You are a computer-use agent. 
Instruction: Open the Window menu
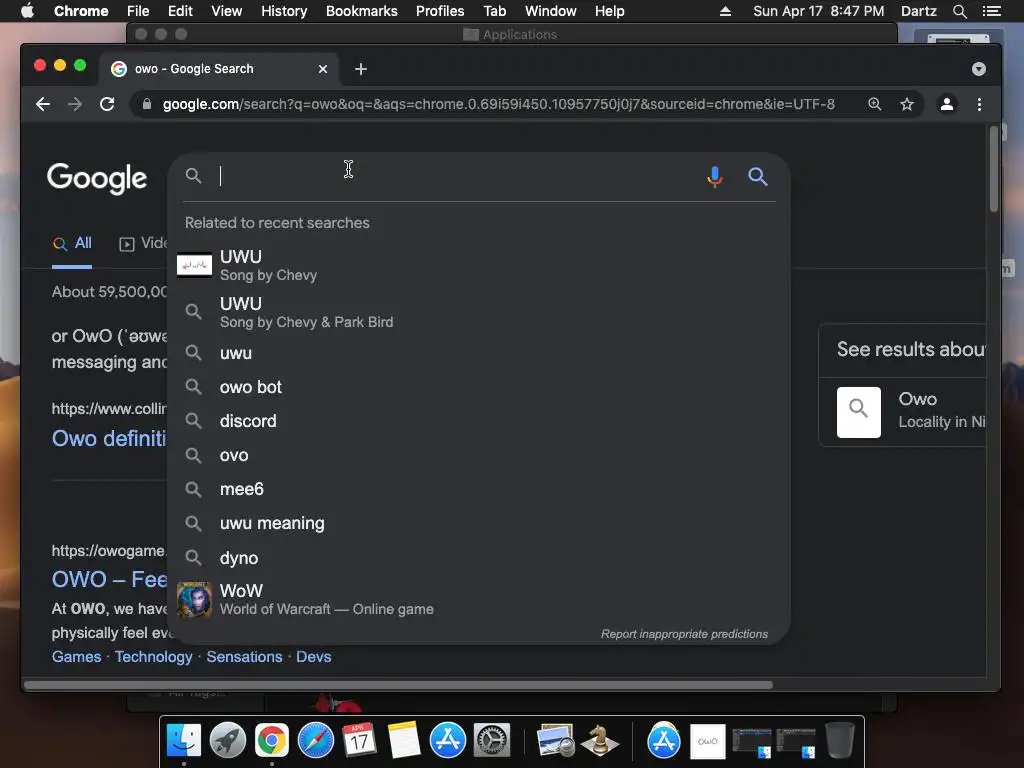click(x=551, y=11)
